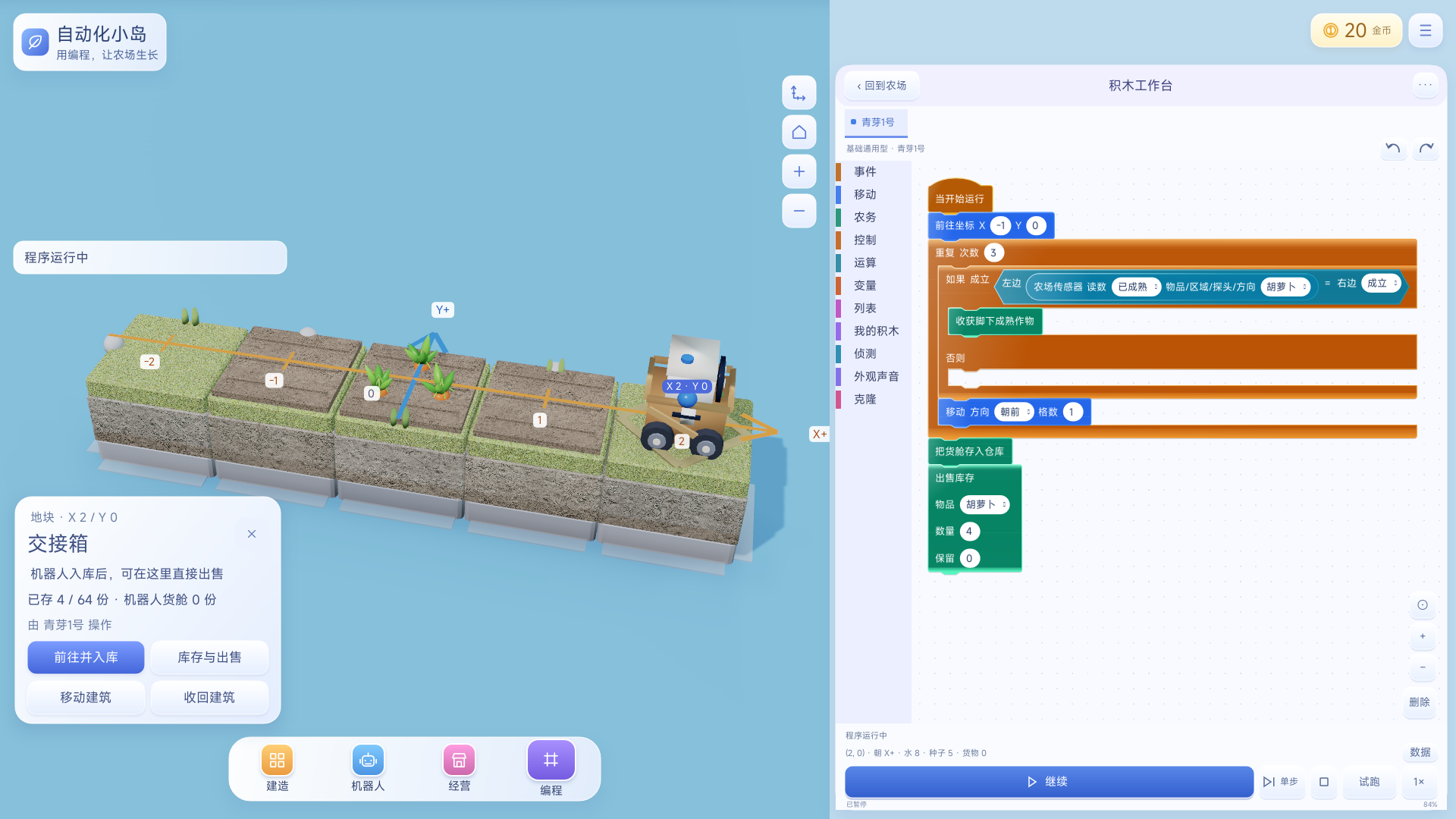Screen dimensions: 1456x819
Task: Open the 胡萝卜 dropdown in sensor block
Action: (1286, 287)
